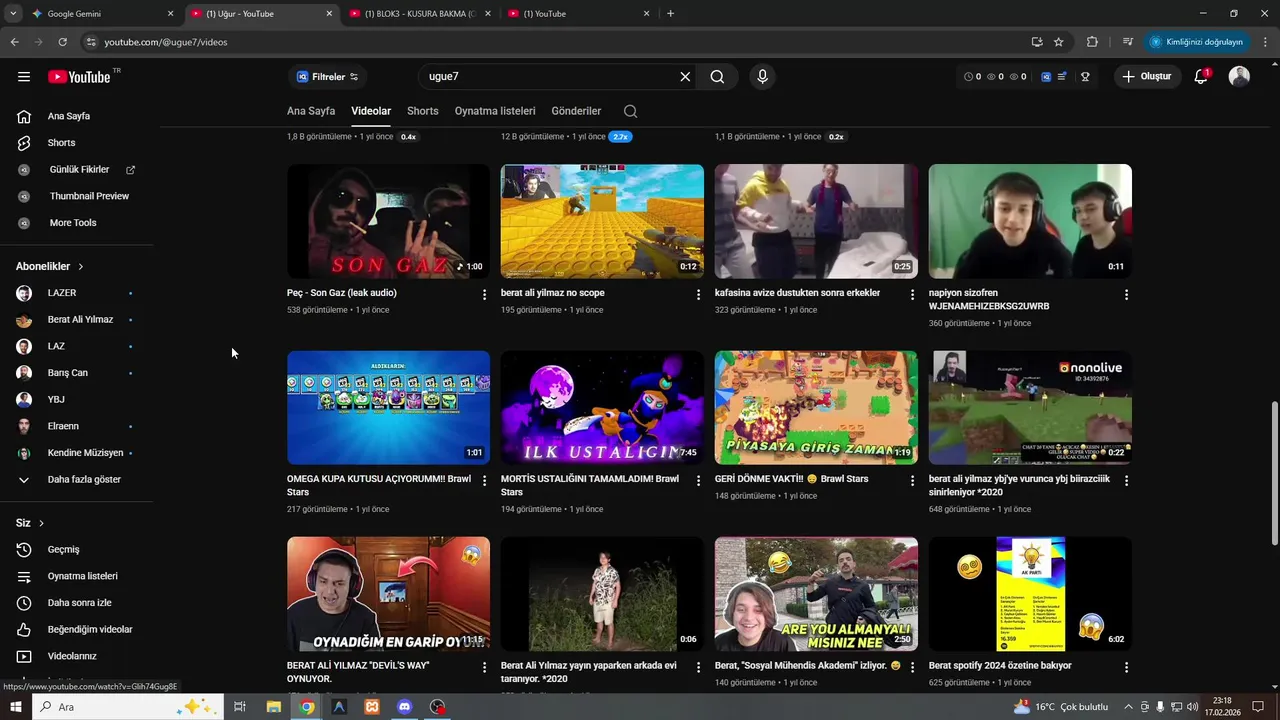Image resolution: width=1280 pixels, height=720 pixels.
Task: Click the Oluştur create button
Action: coord(1147,77)
